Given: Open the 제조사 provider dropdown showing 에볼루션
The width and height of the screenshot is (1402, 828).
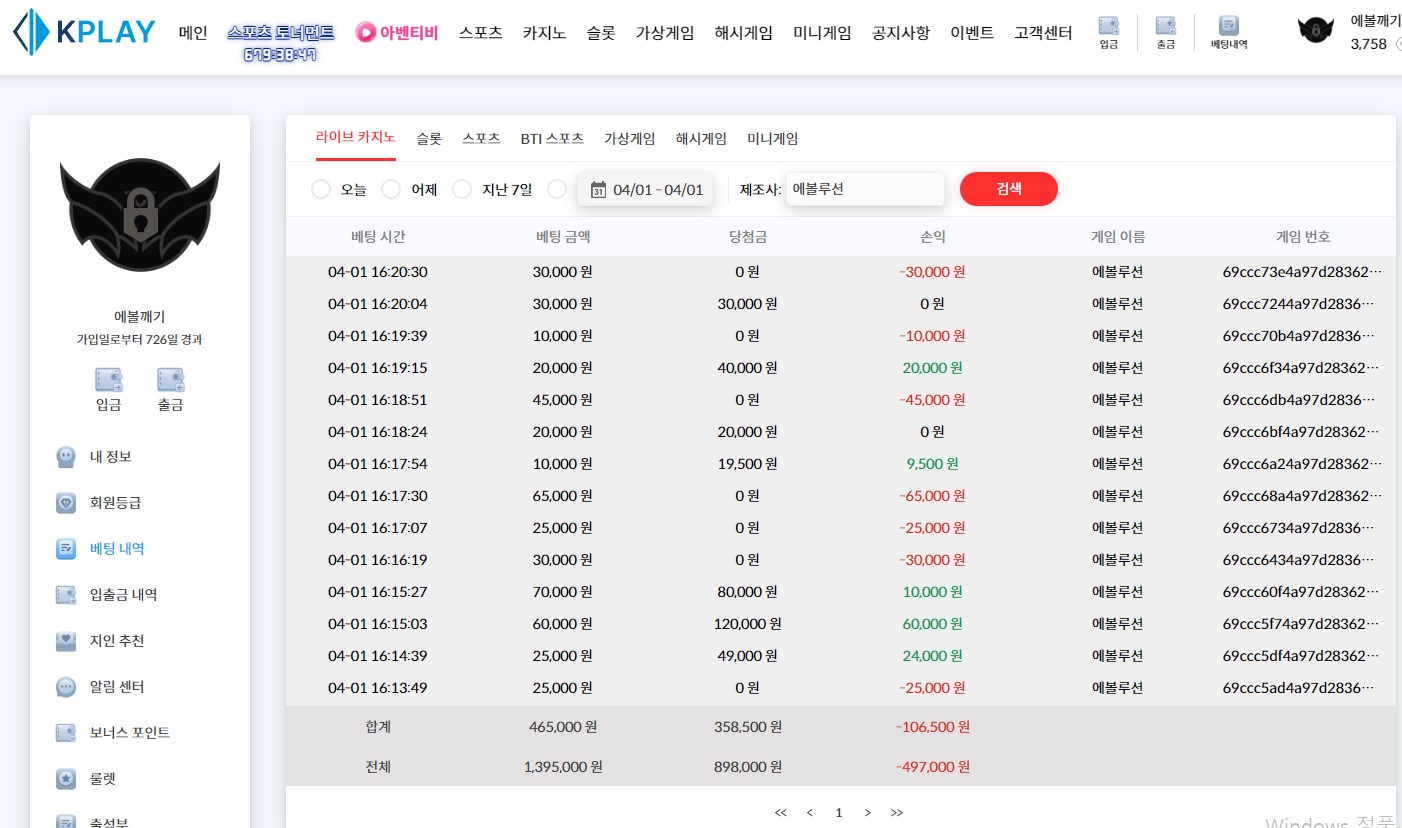Looking at the screenshot, I should point(864,189).
